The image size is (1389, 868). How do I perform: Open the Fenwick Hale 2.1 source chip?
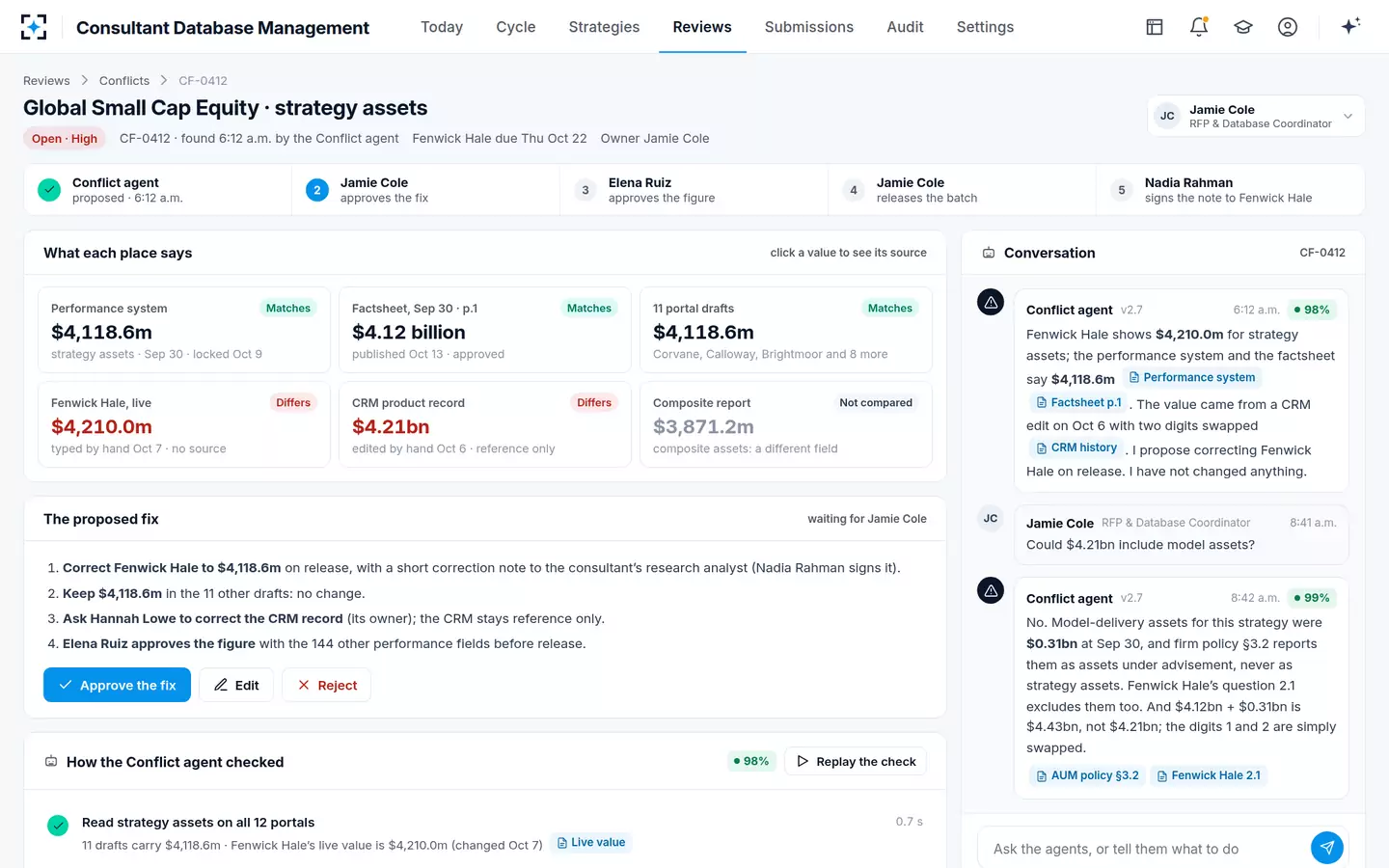[1209, 775]
